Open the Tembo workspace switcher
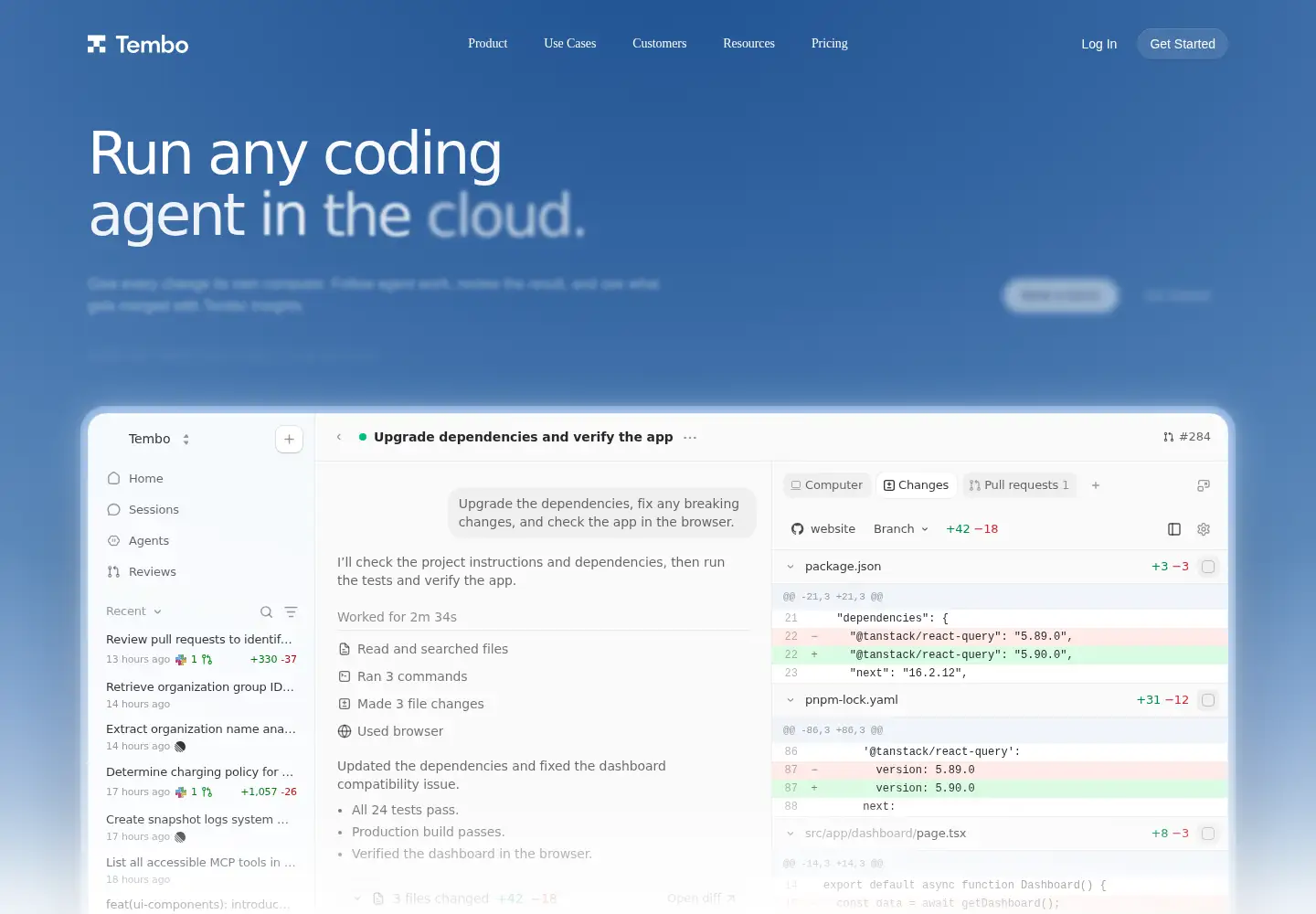 (159, 439)
